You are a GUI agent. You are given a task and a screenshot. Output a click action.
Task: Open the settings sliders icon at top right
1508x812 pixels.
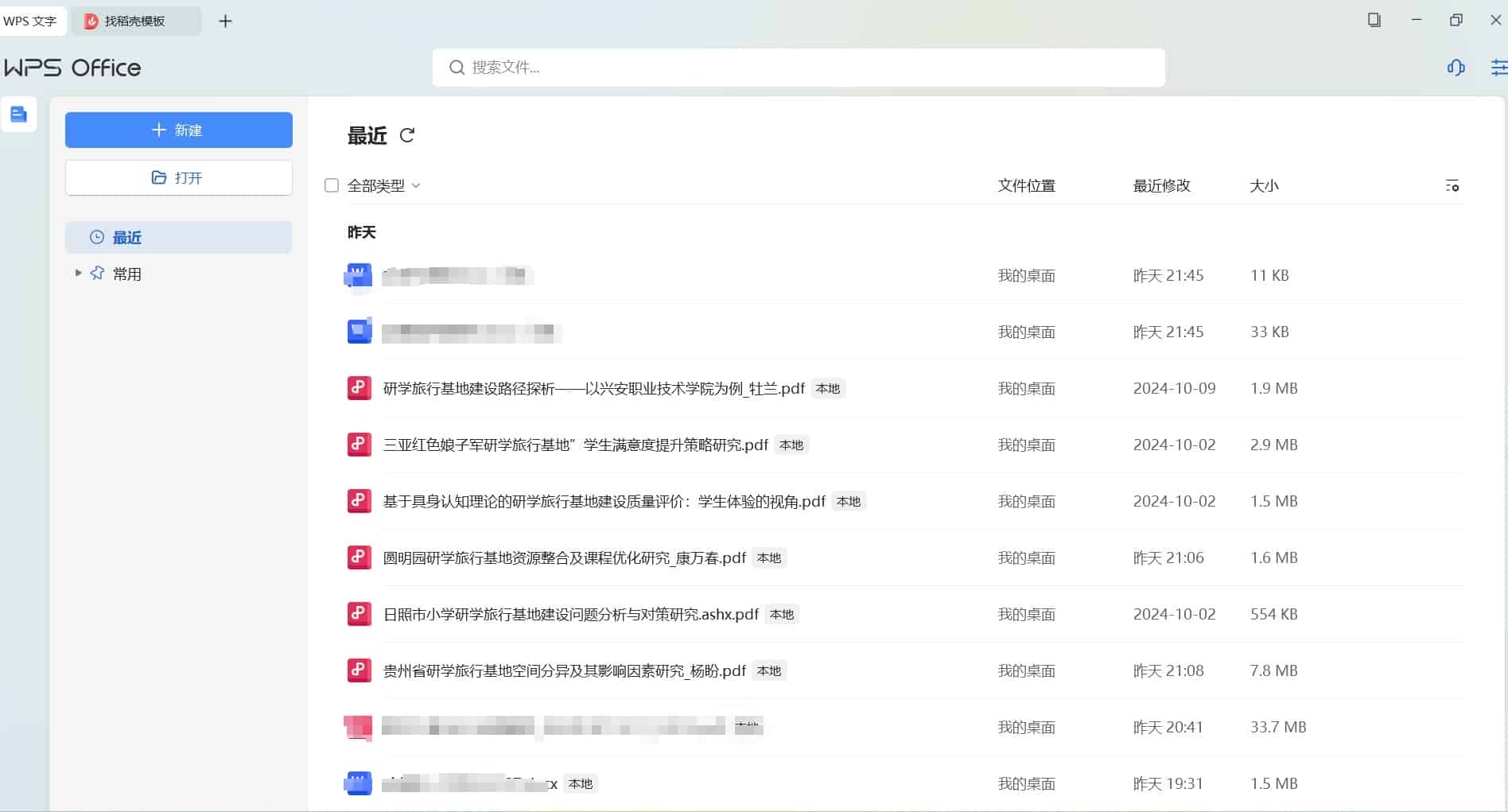[1498, 68]
